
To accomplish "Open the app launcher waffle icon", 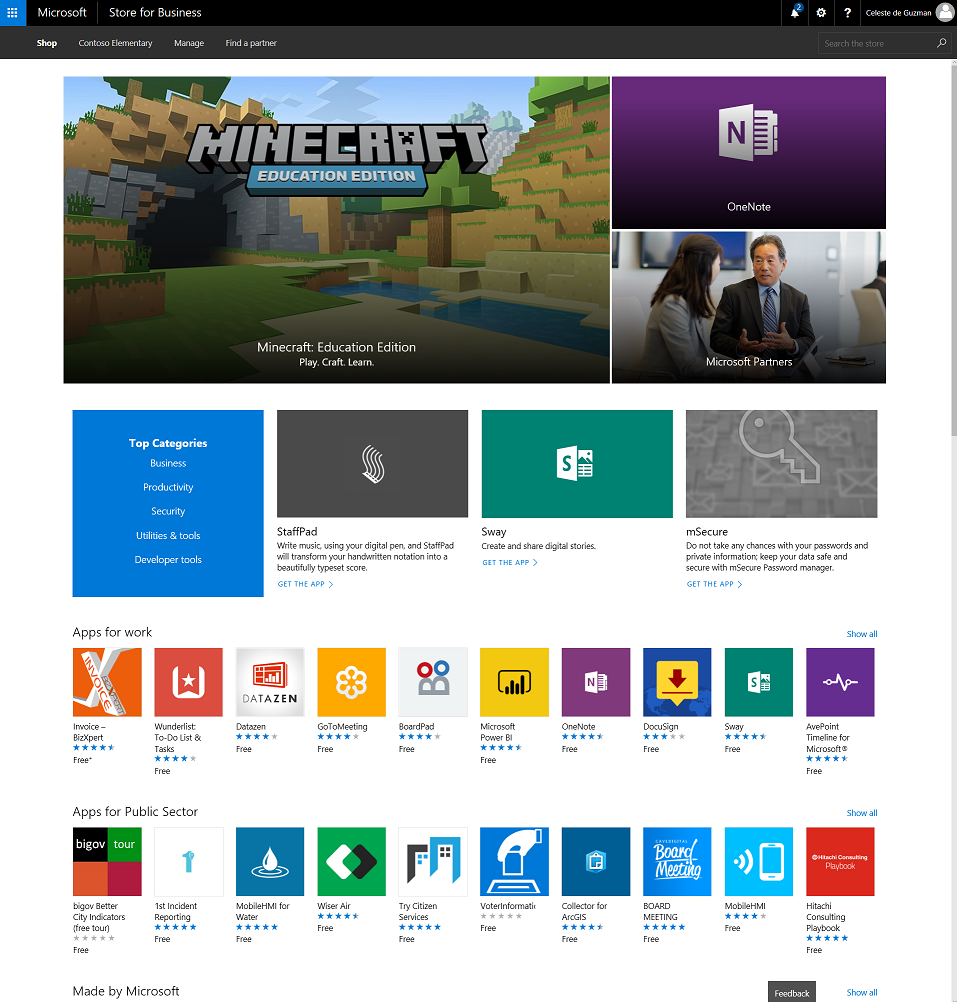I will (13, 13).
